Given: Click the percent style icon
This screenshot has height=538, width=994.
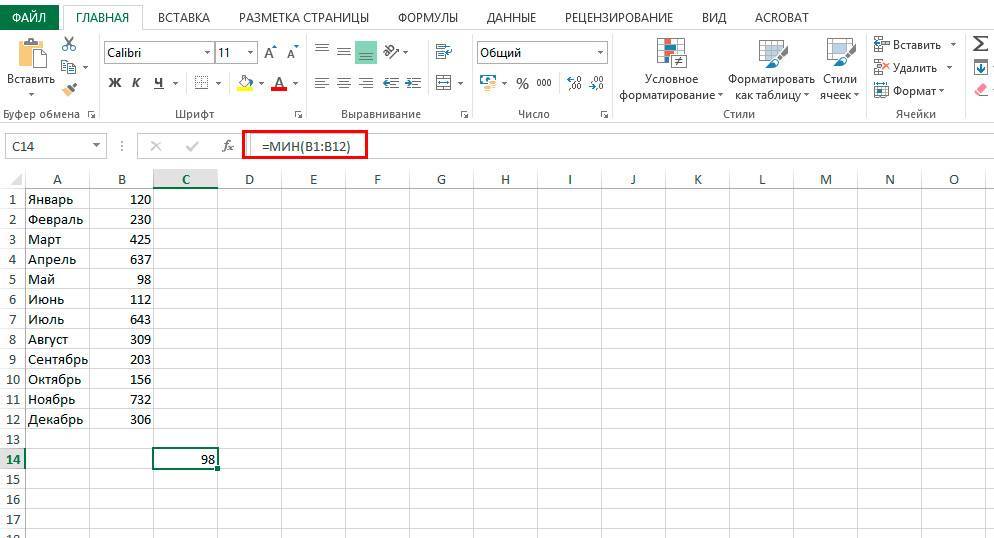Looking at the screenshot, I should click(x=522, y=83).
